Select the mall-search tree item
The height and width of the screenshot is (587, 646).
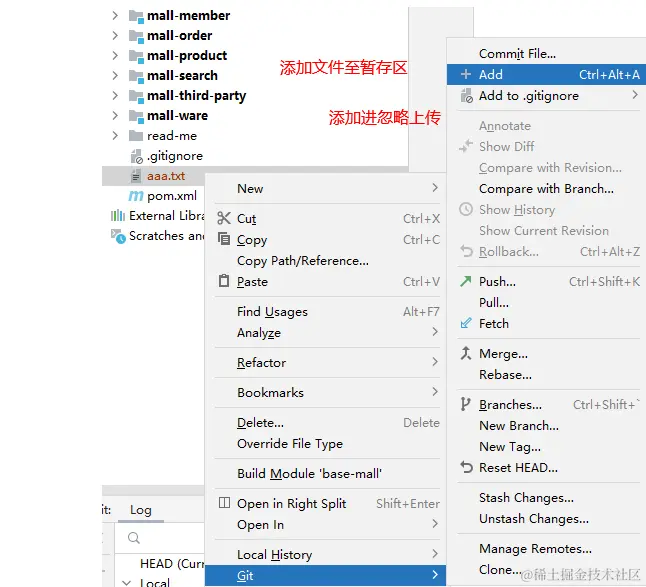click(x=182, y=76)
